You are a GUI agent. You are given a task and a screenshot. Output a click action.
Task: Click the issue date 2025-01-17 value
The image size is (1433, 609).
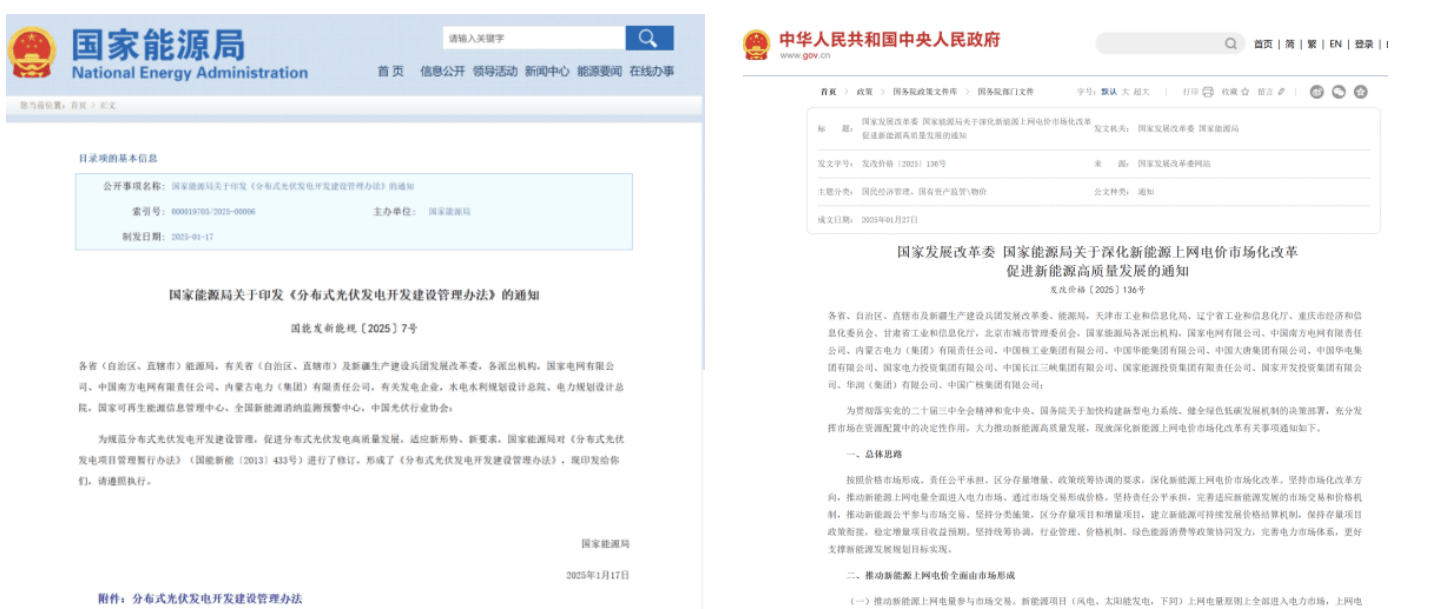coord(192,237)
